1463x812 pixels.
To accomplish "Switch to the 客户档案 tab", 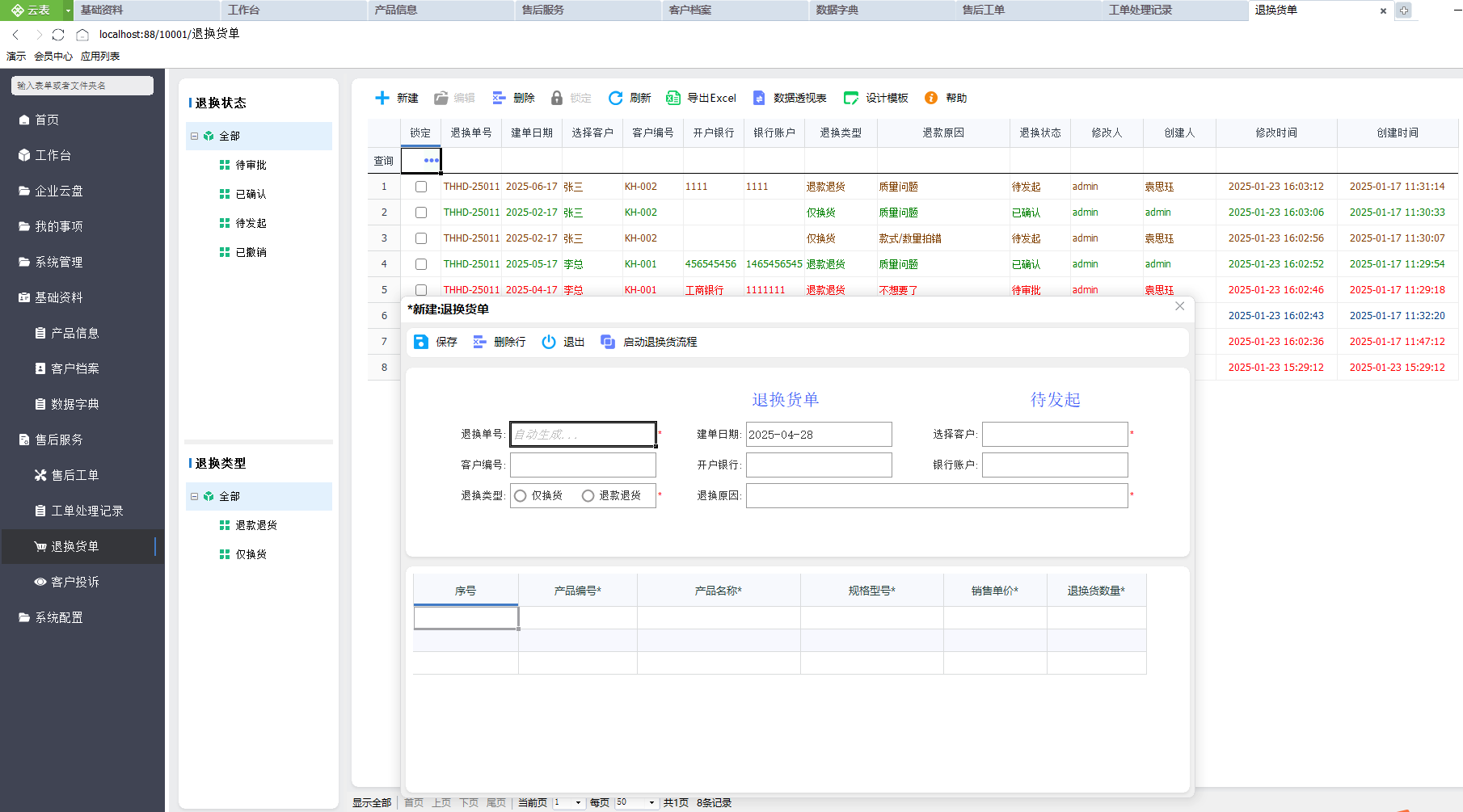I will coord(690,10).
